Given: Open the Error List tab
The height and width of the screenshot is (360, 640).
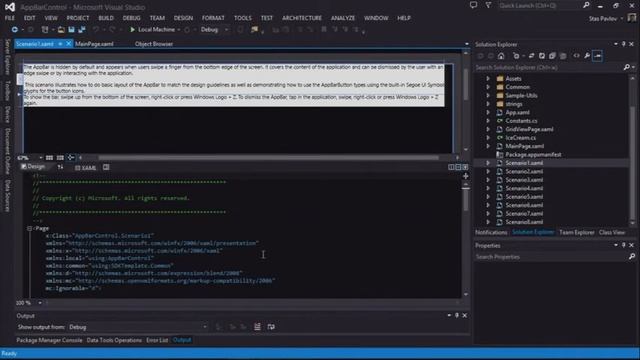Looking at the screenshot, I should click(x=157, y=340).
